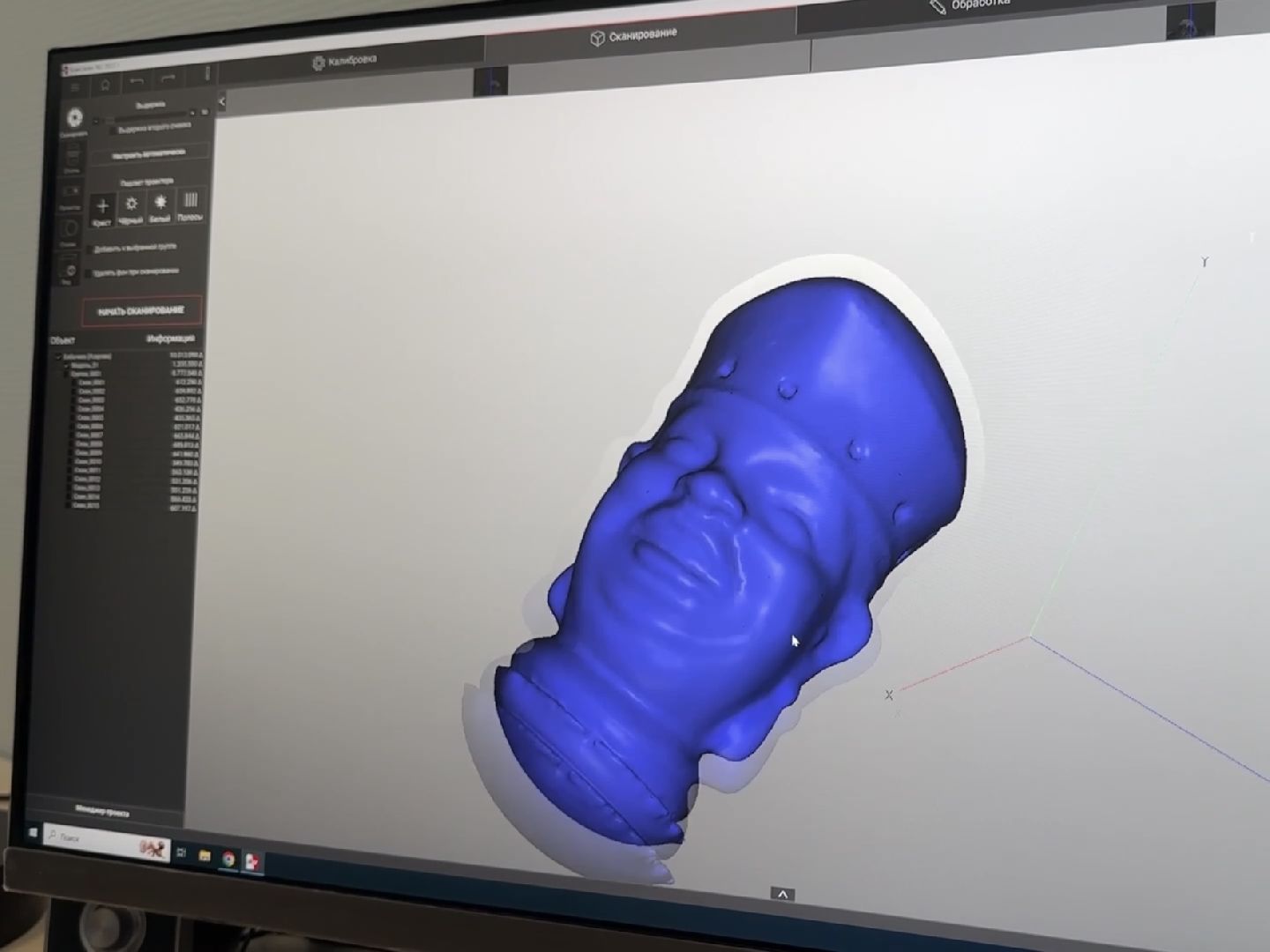Select the Крест projector pattern icon

tap(102, 207)
